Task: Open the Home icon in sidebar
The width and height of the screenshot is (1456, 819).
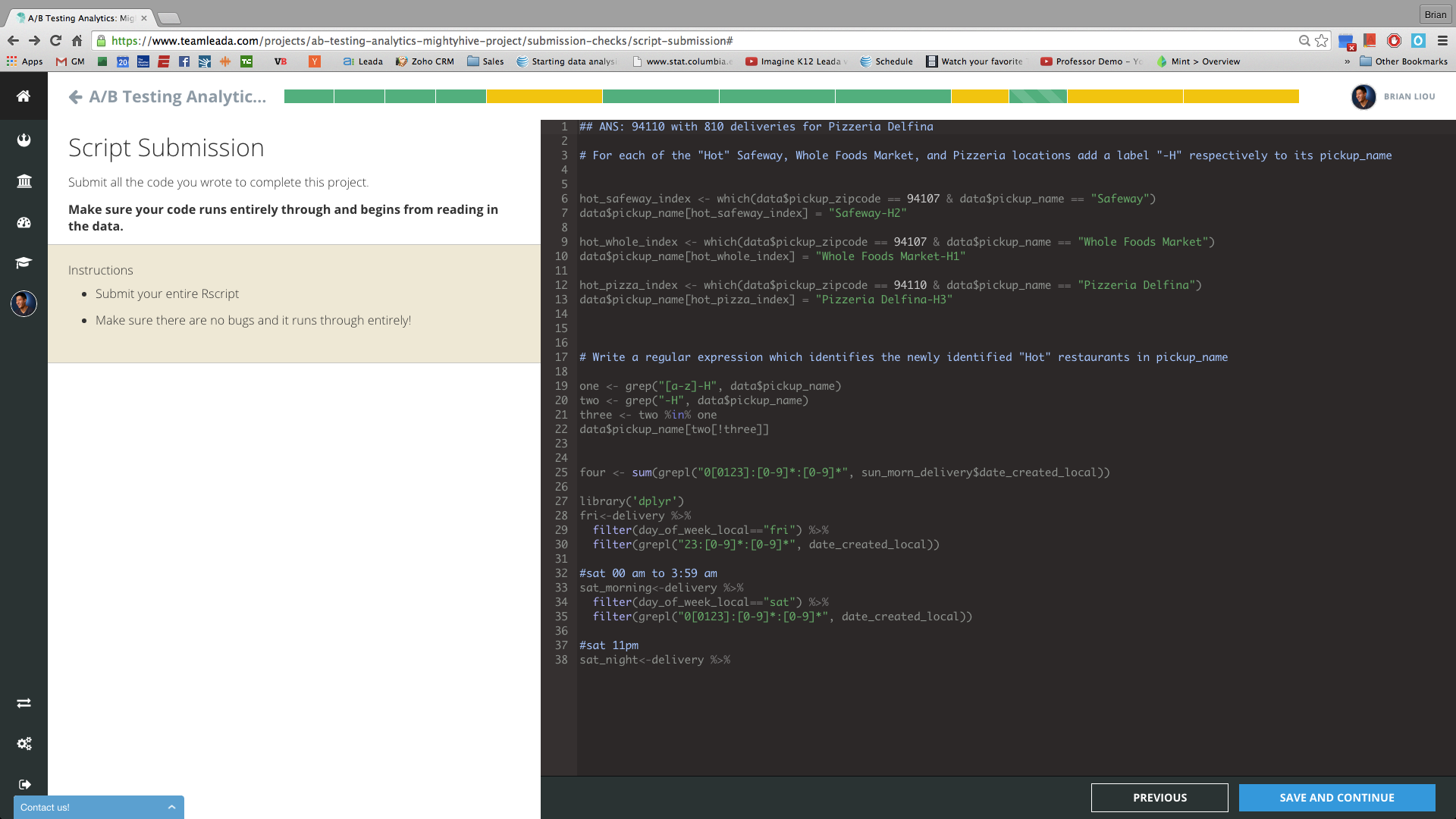Action: (x=24, y=96)
